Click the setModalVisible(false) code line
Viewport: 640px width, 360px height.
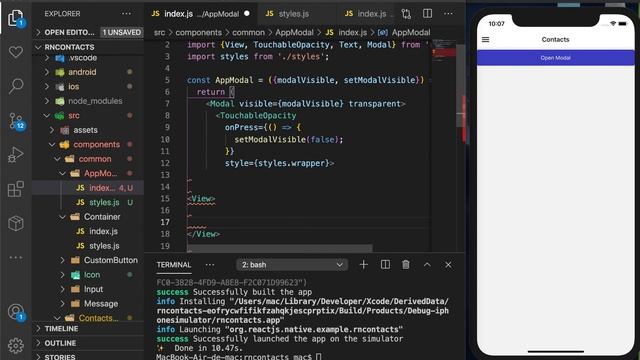[289, 140]
